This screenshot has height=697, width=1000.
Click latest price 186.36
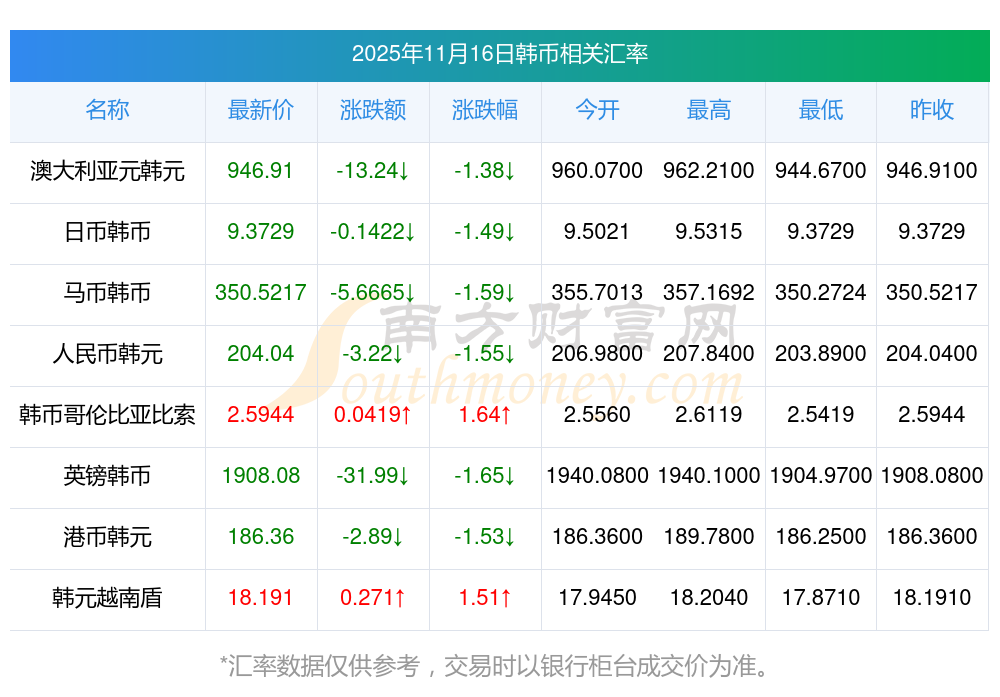[x=260, y=537]
